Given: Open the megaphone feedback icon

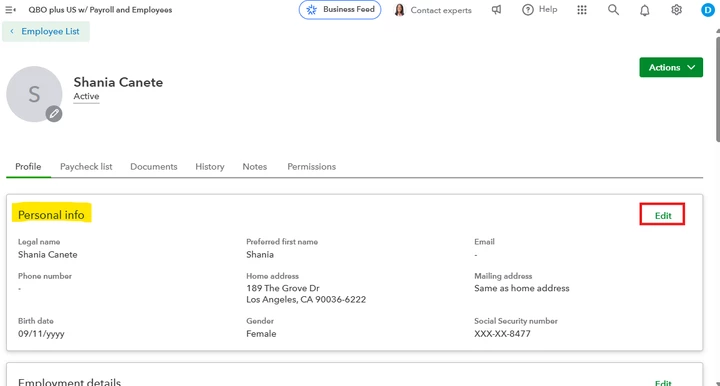Looking at the screenshot, I should [496, 10].
